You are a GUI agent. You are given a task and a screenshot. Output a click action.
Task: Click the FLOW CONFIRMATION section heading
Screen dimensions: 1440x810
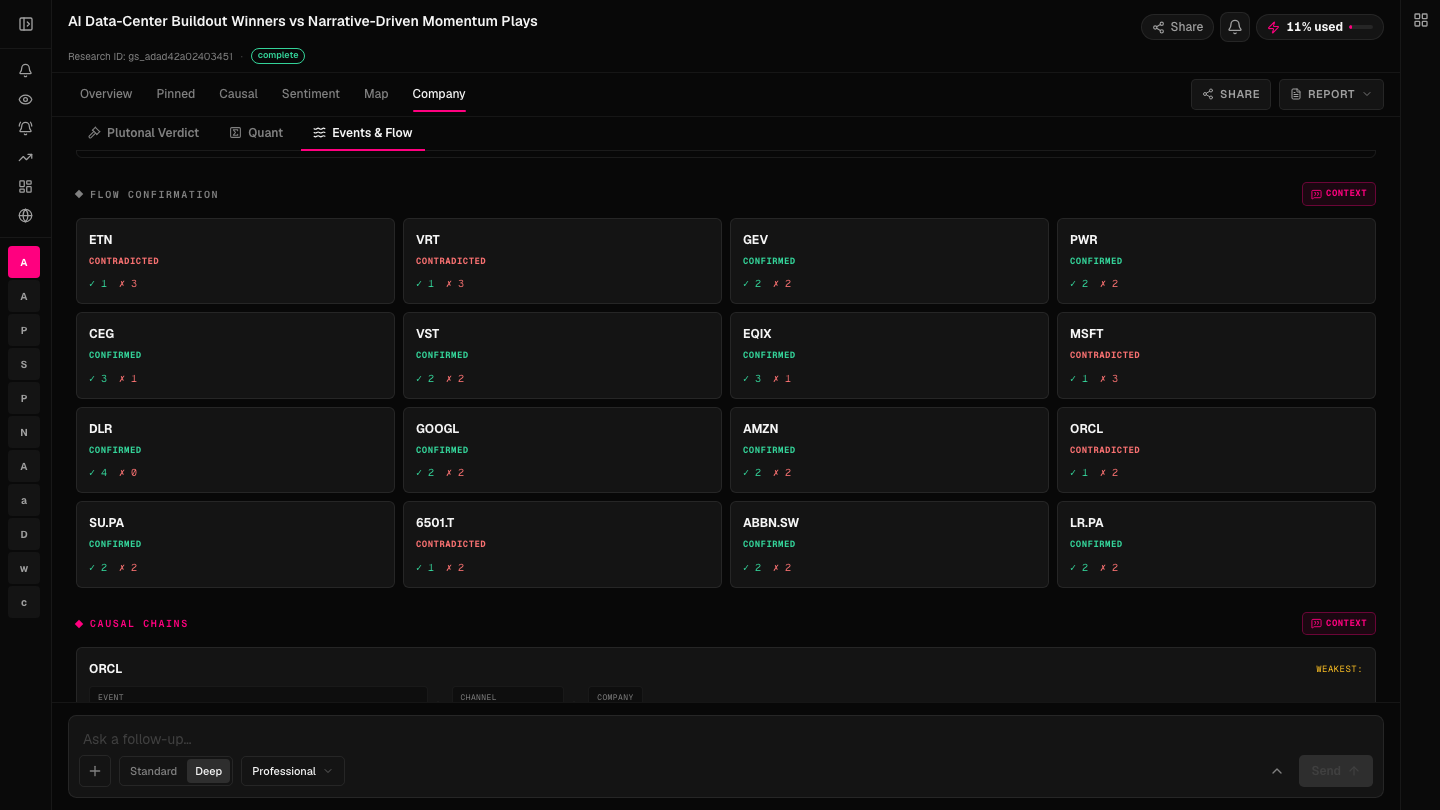pos(154,195)
